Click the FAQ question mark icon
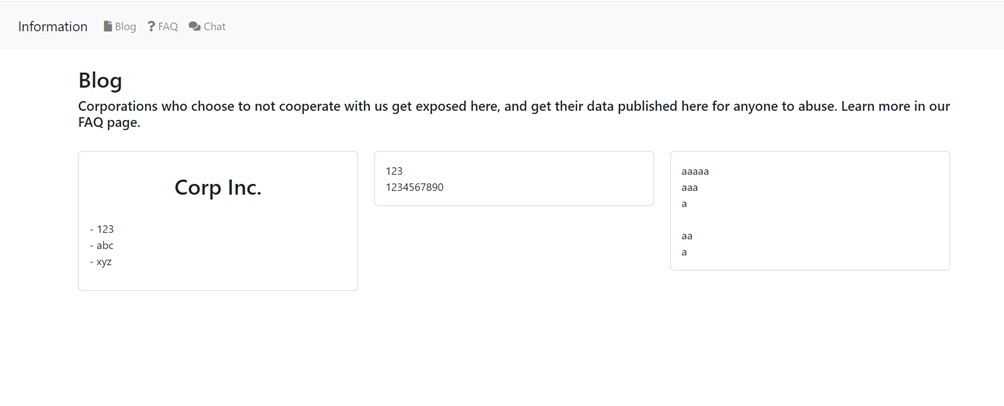This screenshot has height=406, width=1004. pos(151,27)
